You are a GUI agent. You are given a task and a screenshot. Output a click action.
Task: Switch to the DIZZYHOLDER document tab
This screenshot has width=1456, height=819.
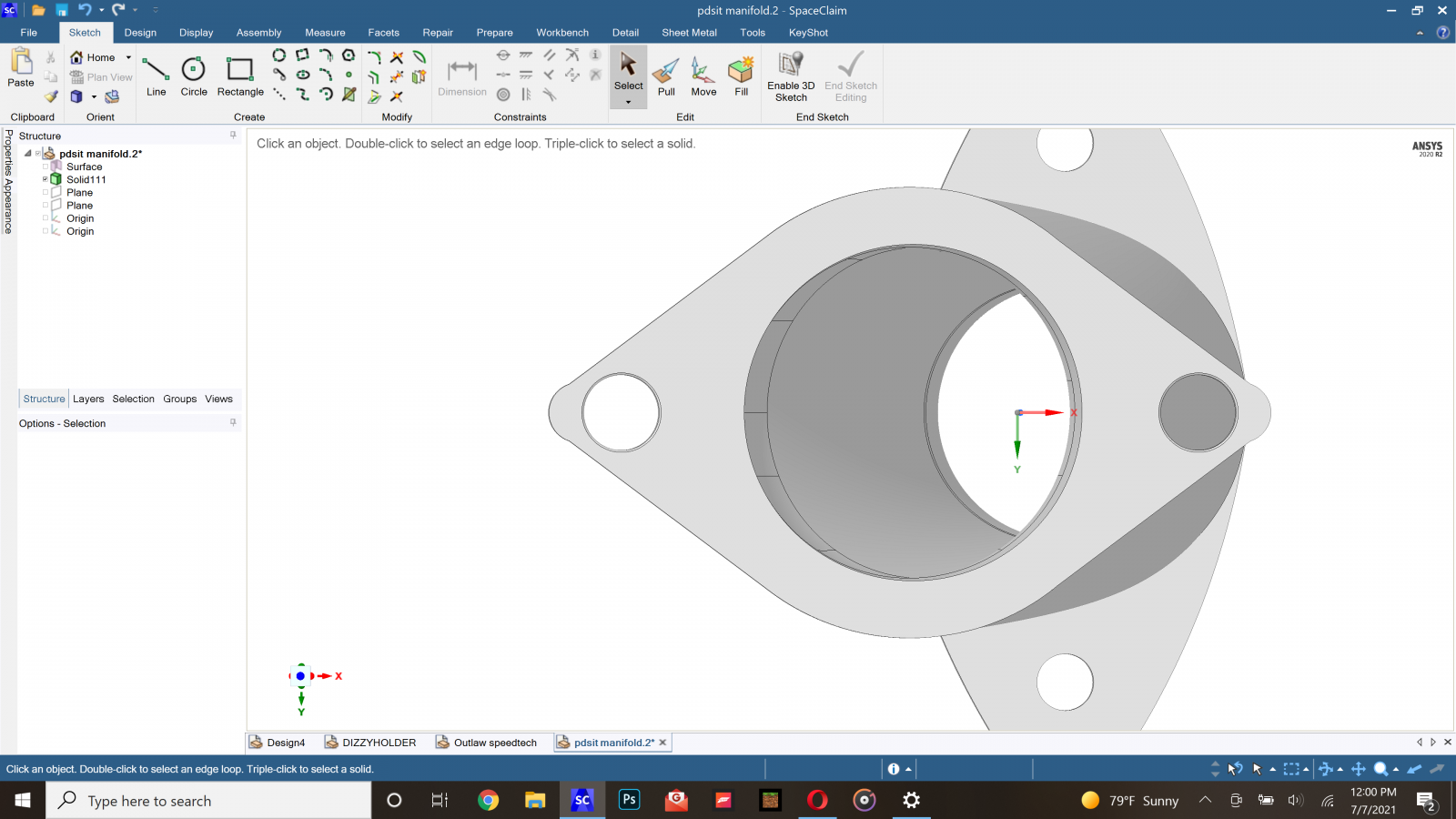[370, 743]
